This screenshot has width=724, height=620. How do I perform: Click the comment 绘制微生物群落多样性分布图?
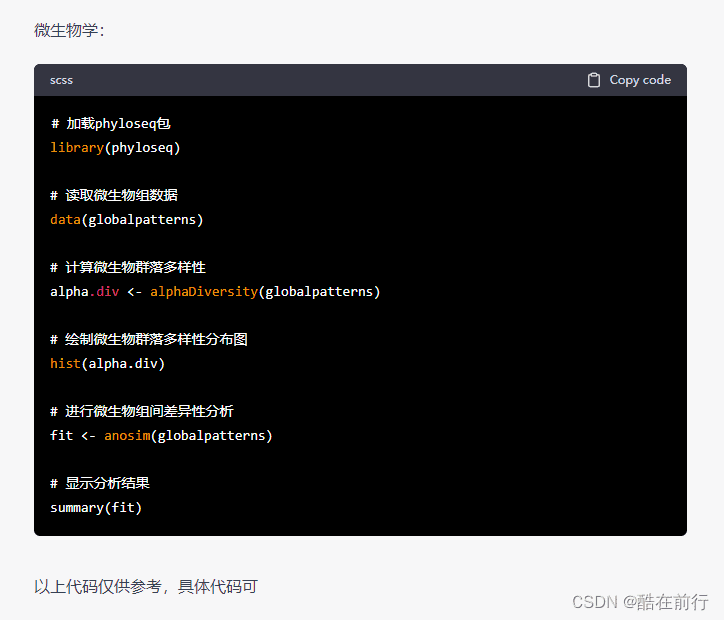(x=149, y=339)
